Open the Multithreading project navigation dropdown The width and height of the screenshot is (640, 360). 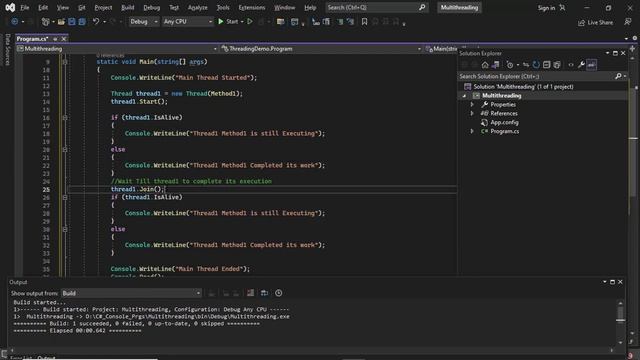coord(117,49)
